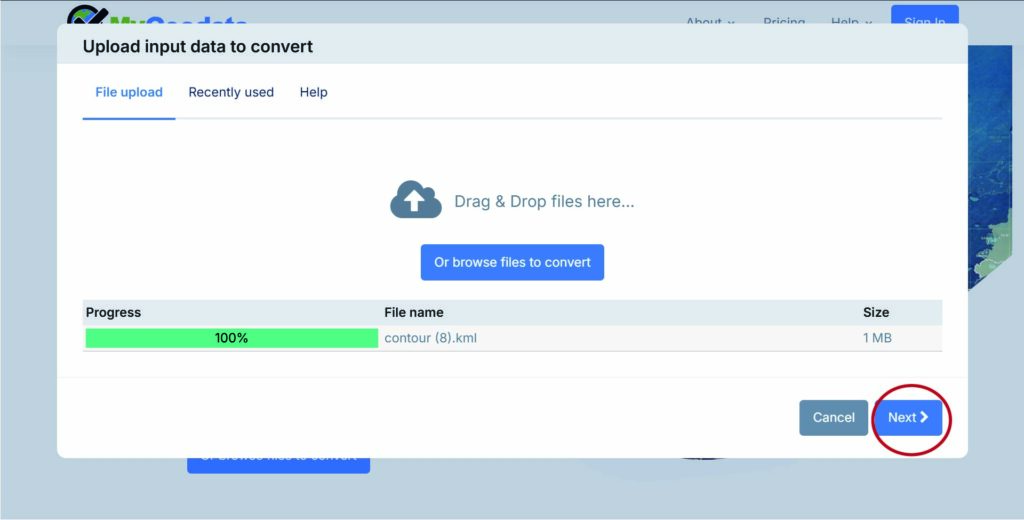Click the File name column header
Viewport: 1024px width, 520px height.
pyautogui.click(x=413, y=312)
